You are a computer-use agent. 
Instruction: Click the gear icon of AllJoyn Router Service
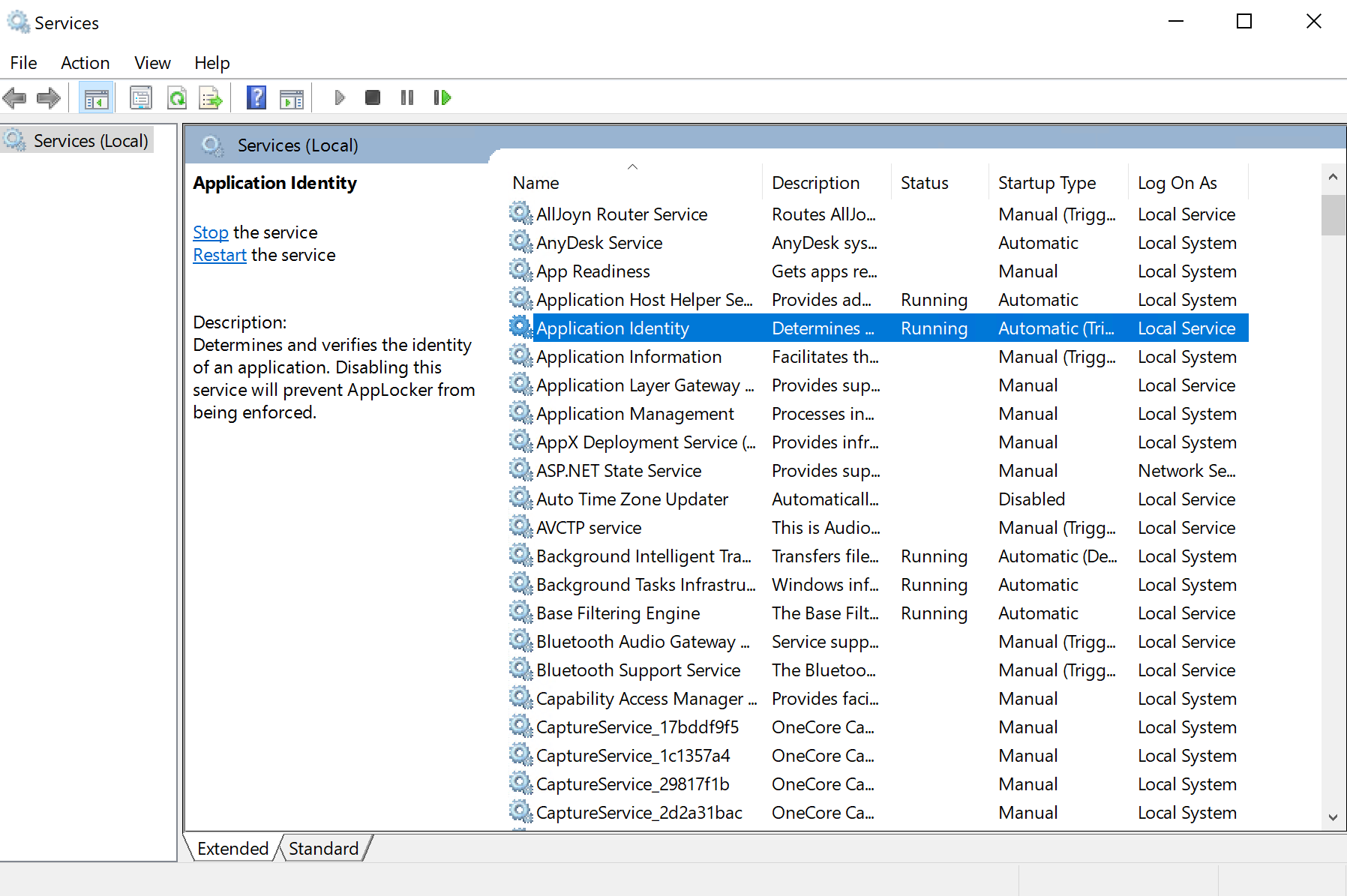[520, 214]
